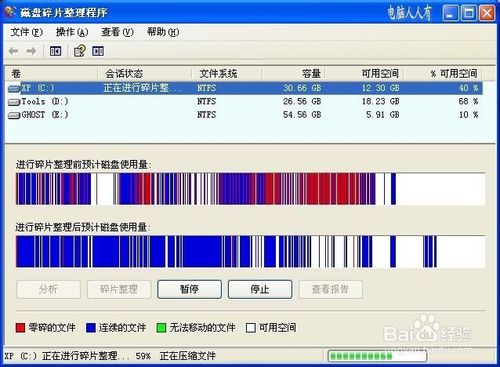500x367 pixels.
Task: Click the NTFS cell in Tools (D:) row
Action: point(207,102)
